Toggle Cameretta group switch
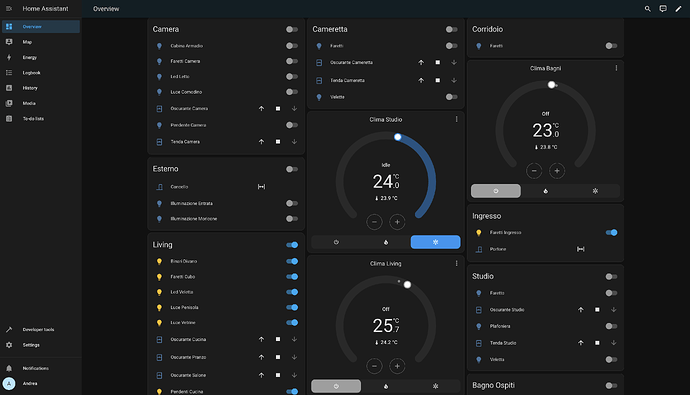This screenshot has height=395, width=690. (x=451, y=29)
